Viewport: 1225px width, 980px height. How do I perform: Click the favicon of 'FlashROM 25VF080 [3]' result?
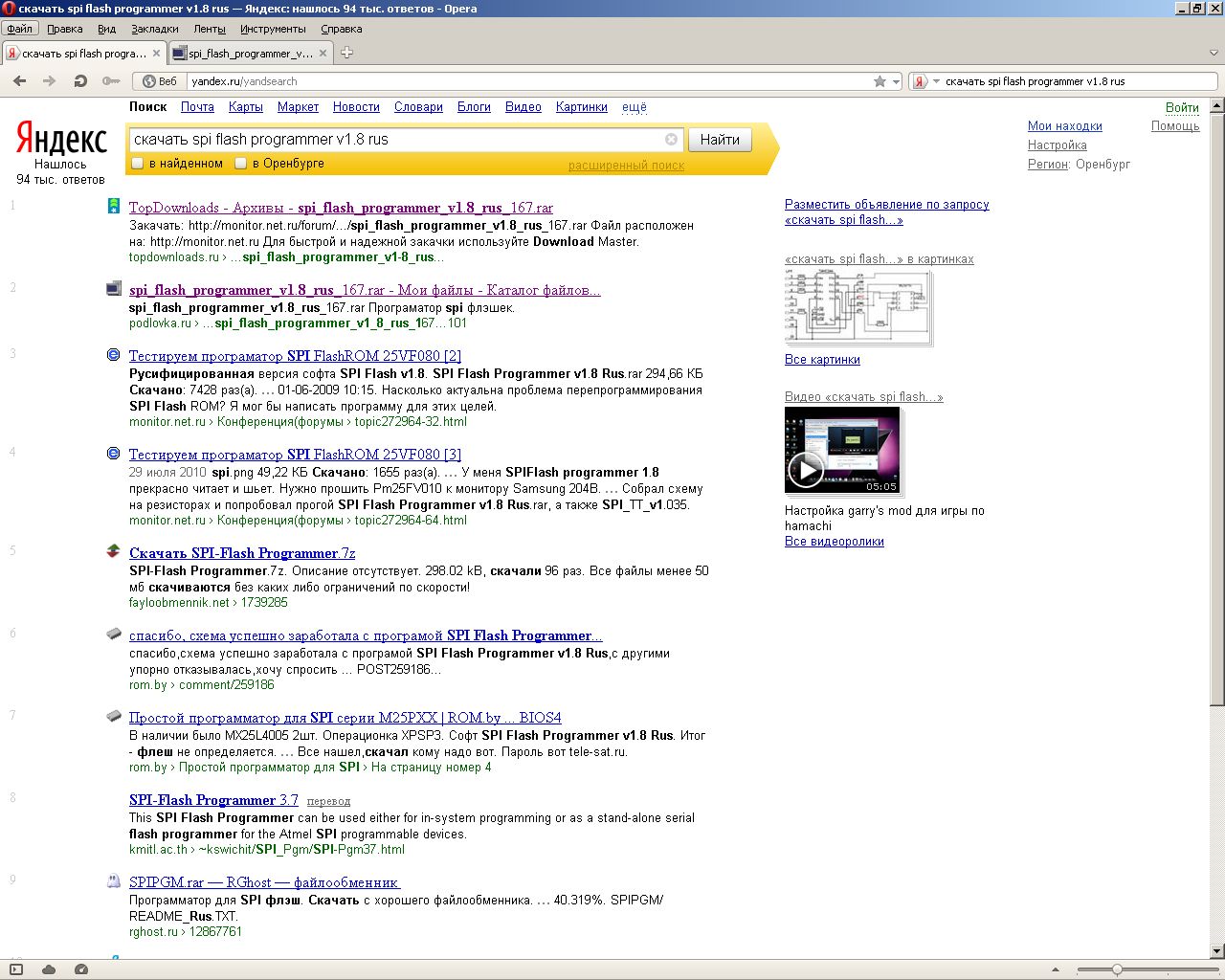tap(114, 454)
